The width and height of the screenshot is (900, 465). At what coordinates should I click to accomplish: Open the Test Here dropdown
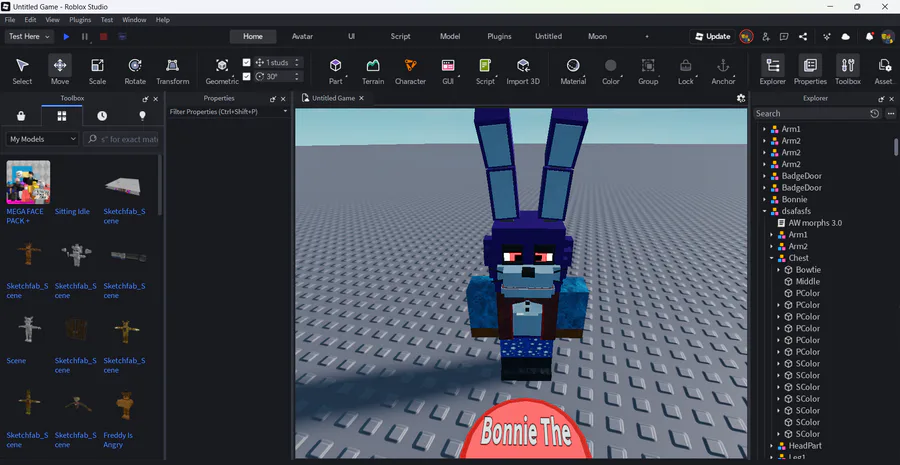pos(29,36)
